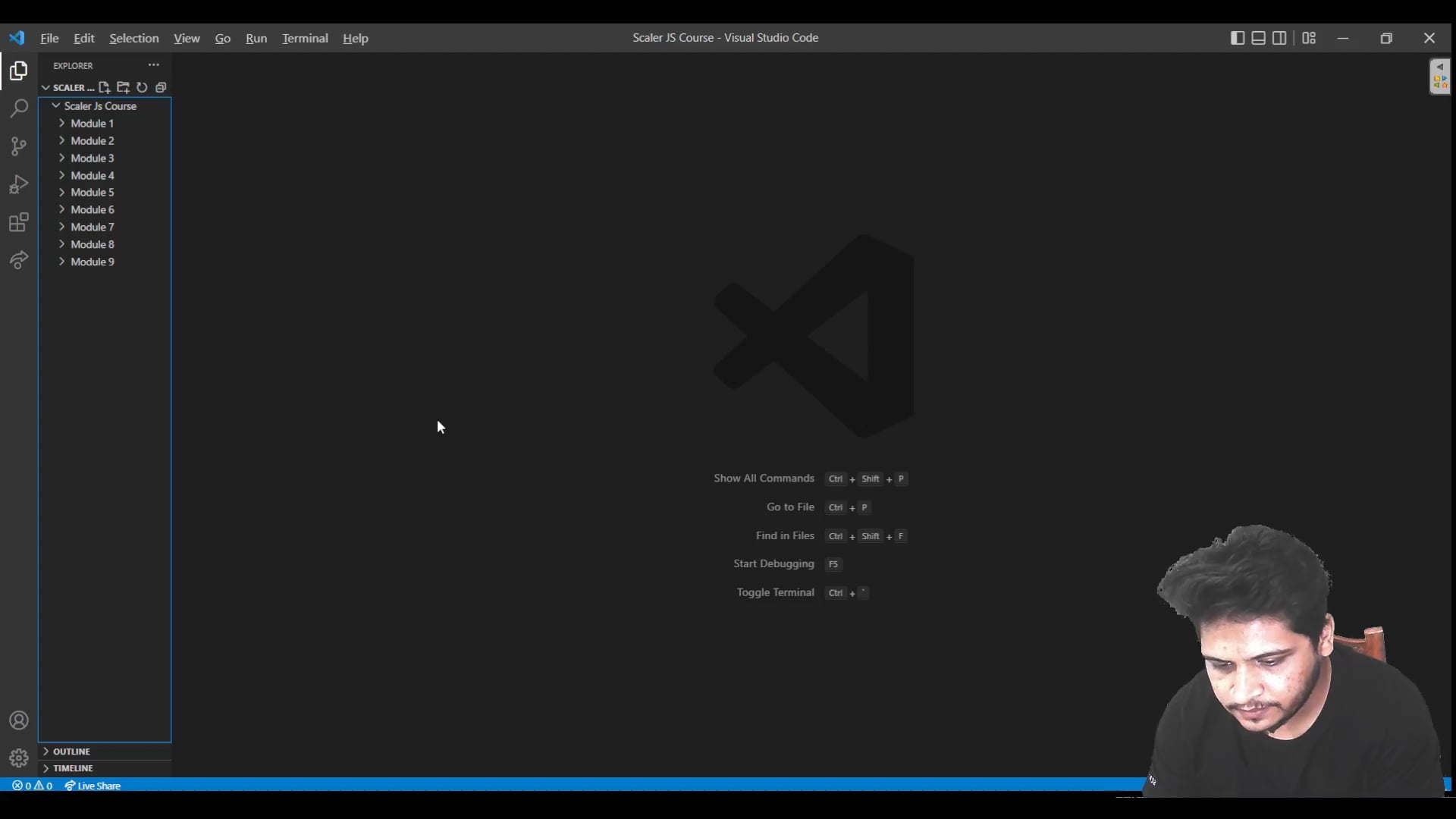Click the EXPLORER panel title
Screen dimensions: 1456x819
coord(73,66)
